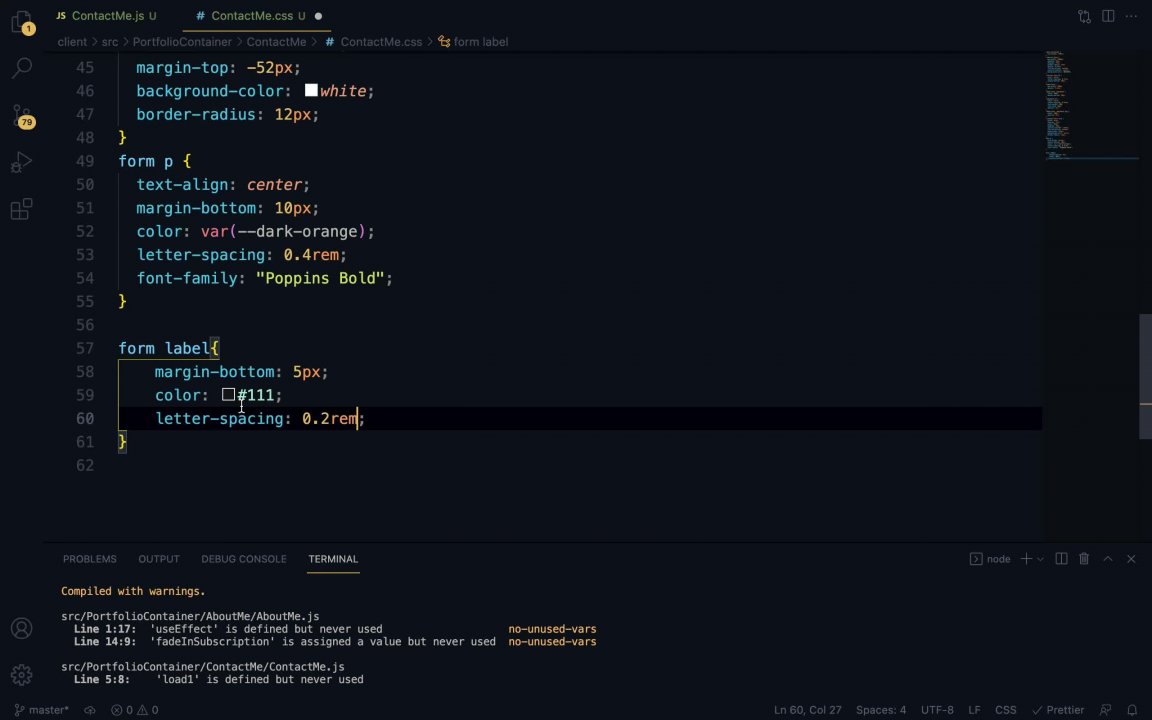The image size is (1152, 720).
Task: Switch to the ContactMe.js editor tab
Action: pos(107,16)
